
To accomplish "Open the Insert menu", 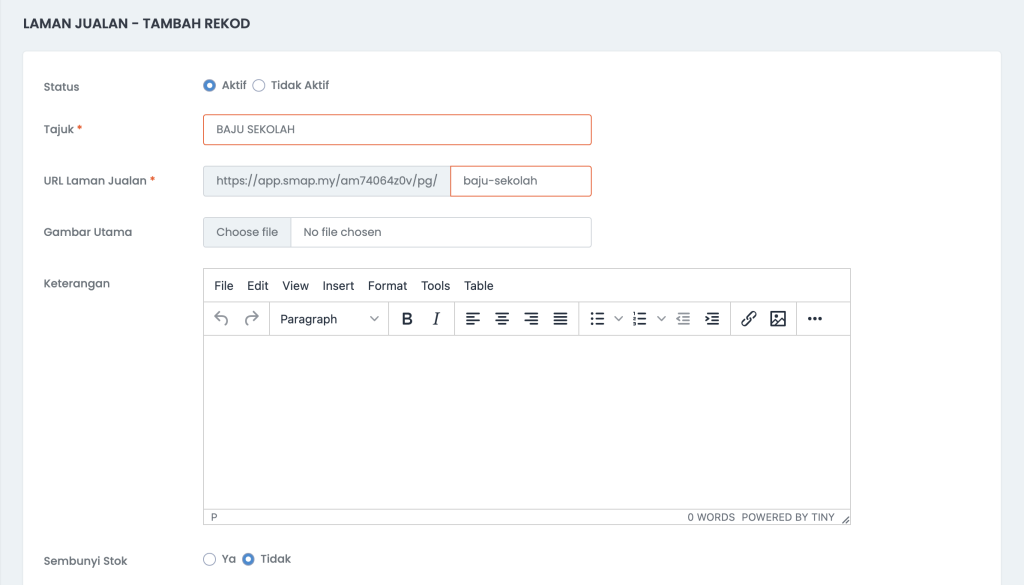I will (x=338, y=286).
